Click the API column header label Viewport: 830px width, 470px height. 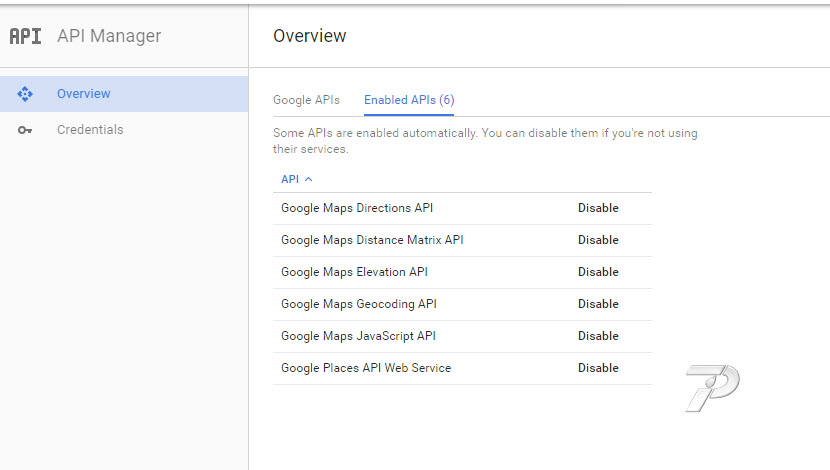pyautogui.click(x=290, y=179)
